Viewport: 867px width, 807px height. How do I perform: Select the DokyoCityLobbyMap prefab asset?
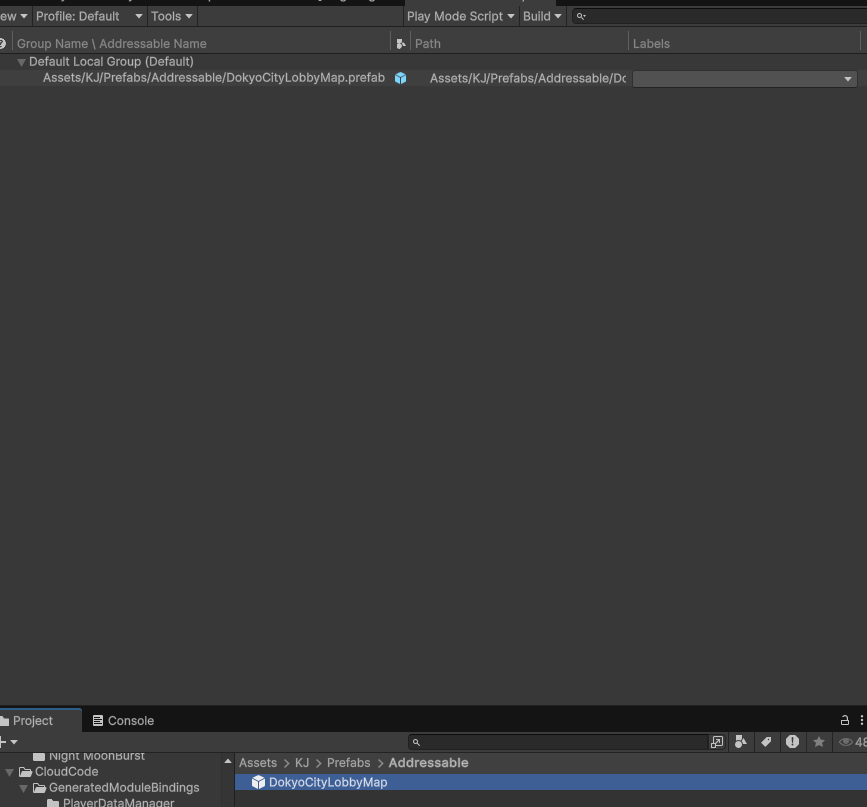pos(551,782)
